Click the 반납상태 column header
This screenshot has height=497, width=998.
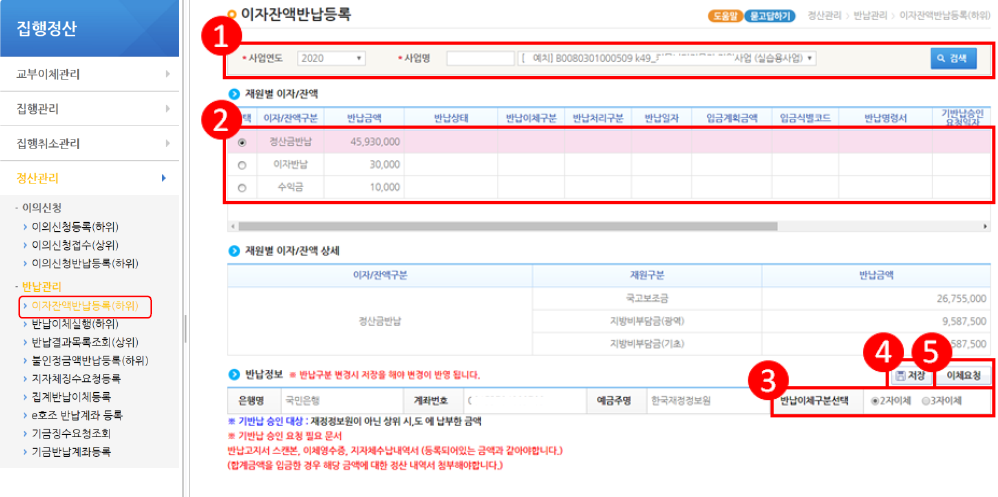(451, 118)
